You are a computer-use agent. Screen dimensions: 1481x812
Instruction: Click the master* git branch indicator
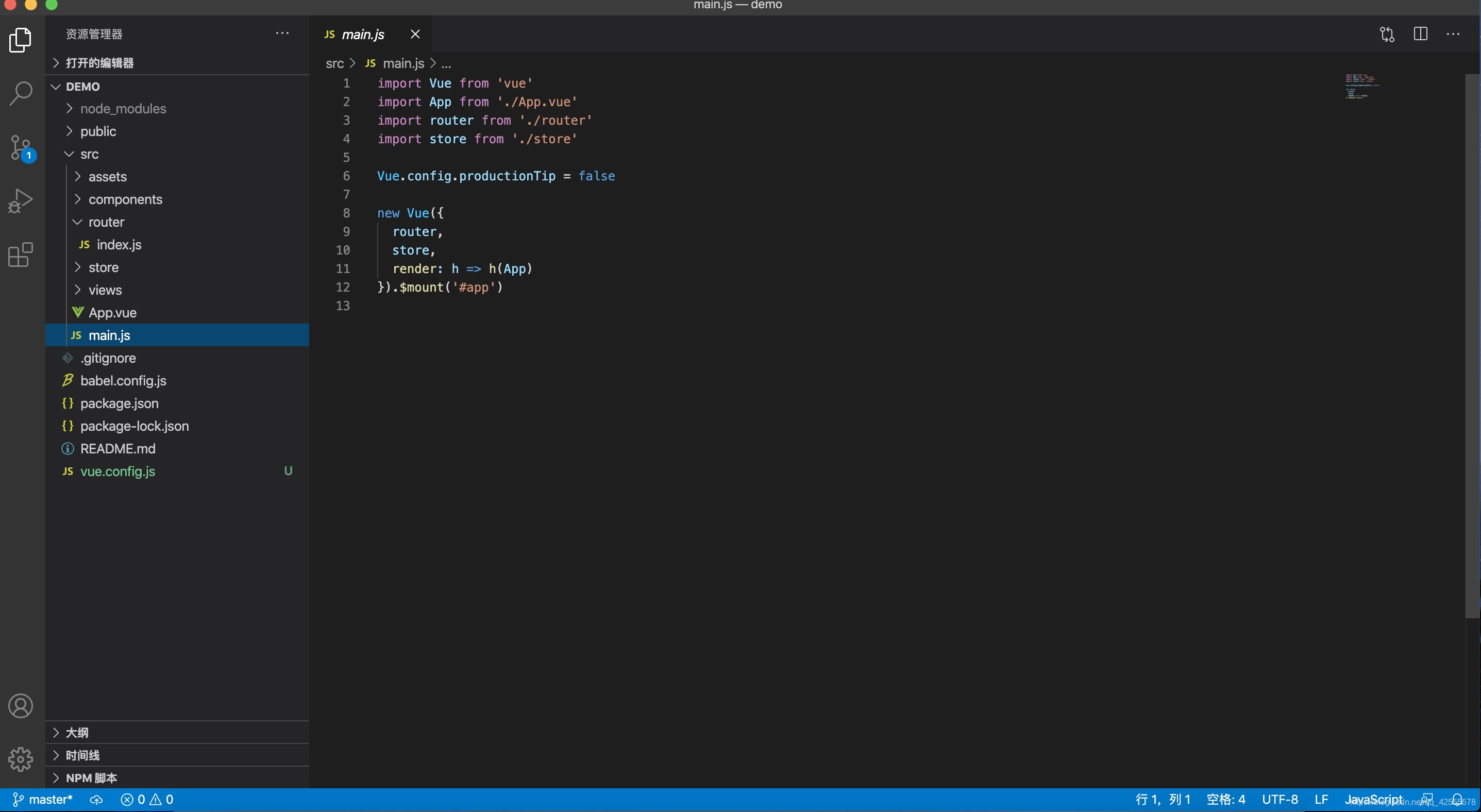43,799
